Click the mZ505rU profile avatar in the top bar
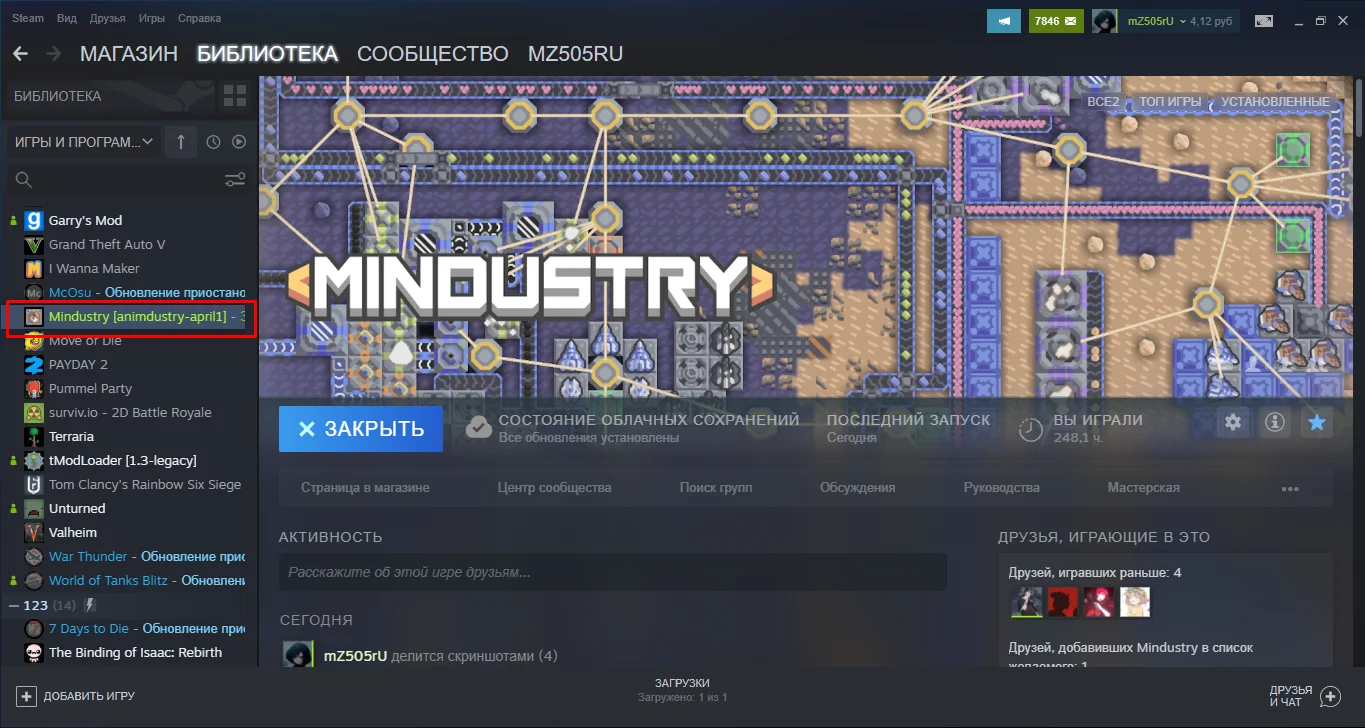 [x=1104, y=20]
